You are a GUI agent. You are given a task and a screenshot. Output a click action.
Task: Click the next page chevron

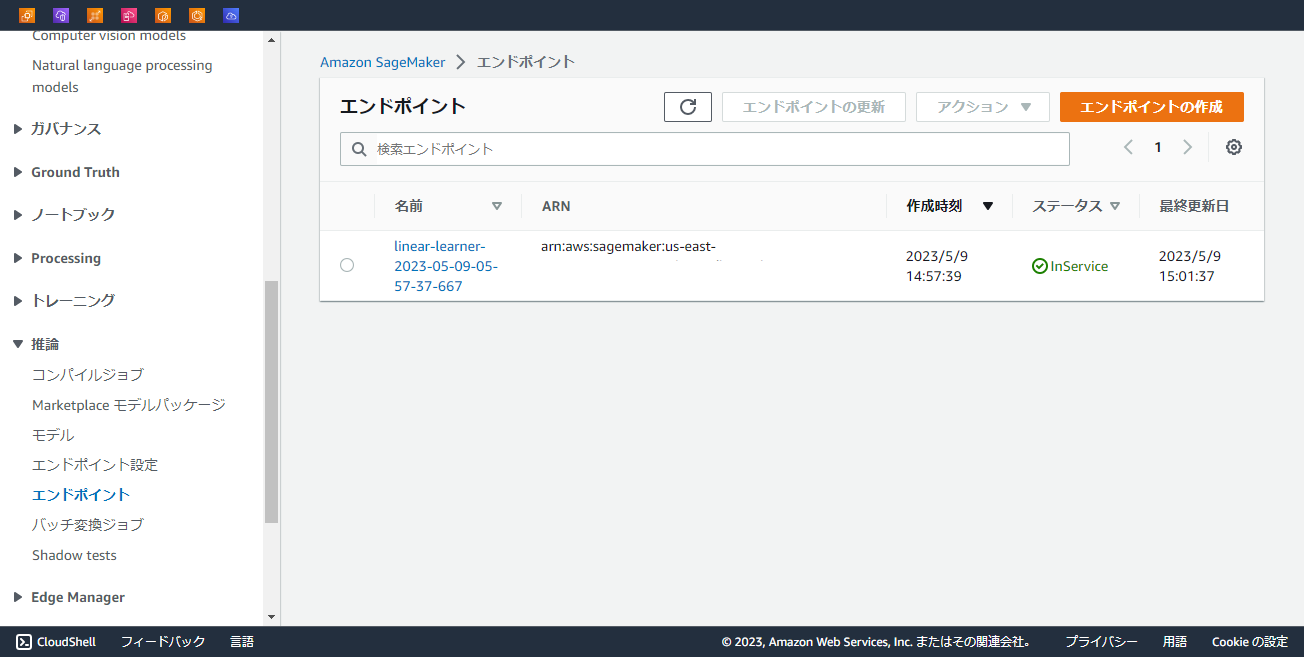(x=1187, y=146)
